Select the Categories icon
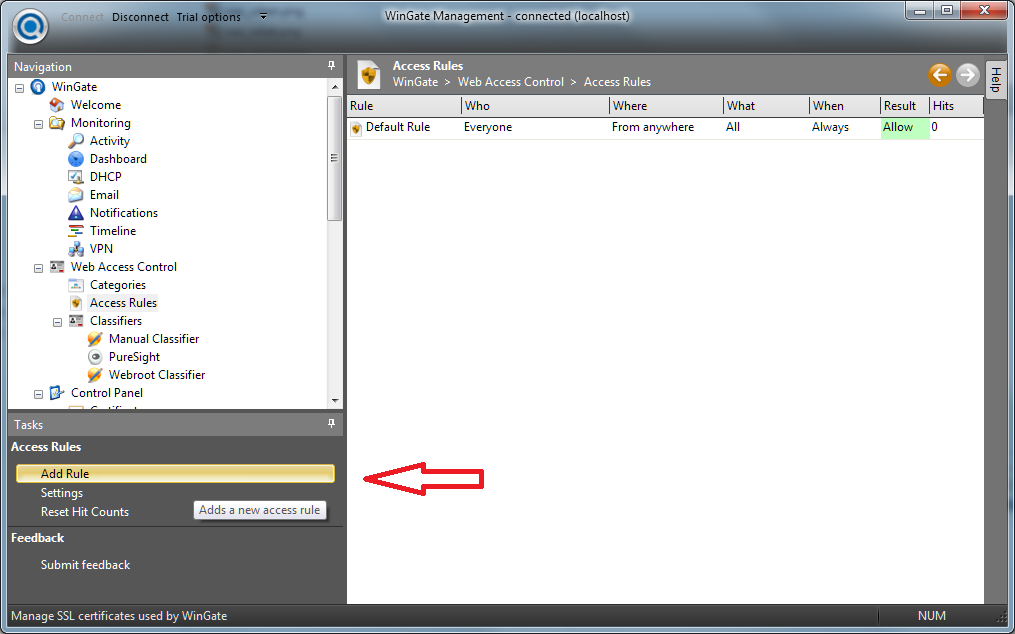This screenshot has width=1015, height=634. point(76,285)
